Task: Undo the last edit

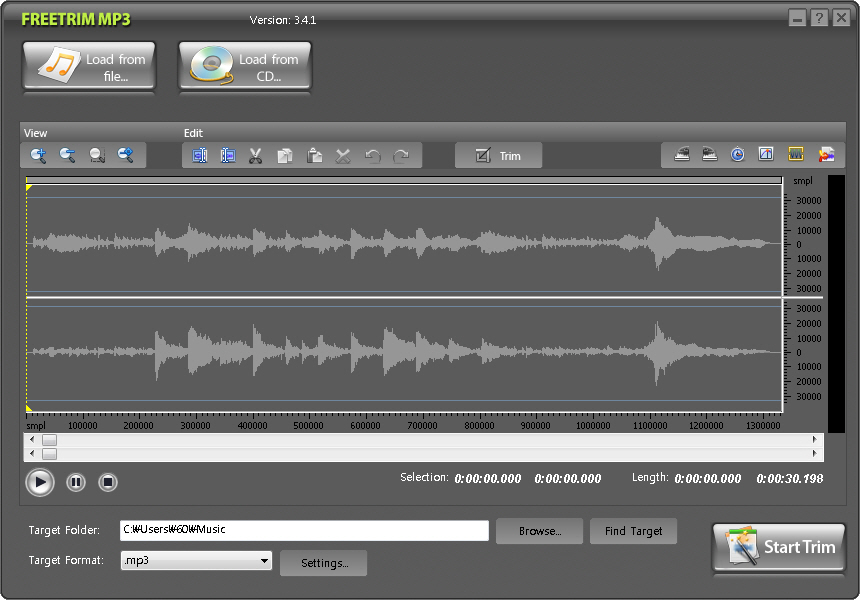Action: pyautogui.click(x=373, y=156)
